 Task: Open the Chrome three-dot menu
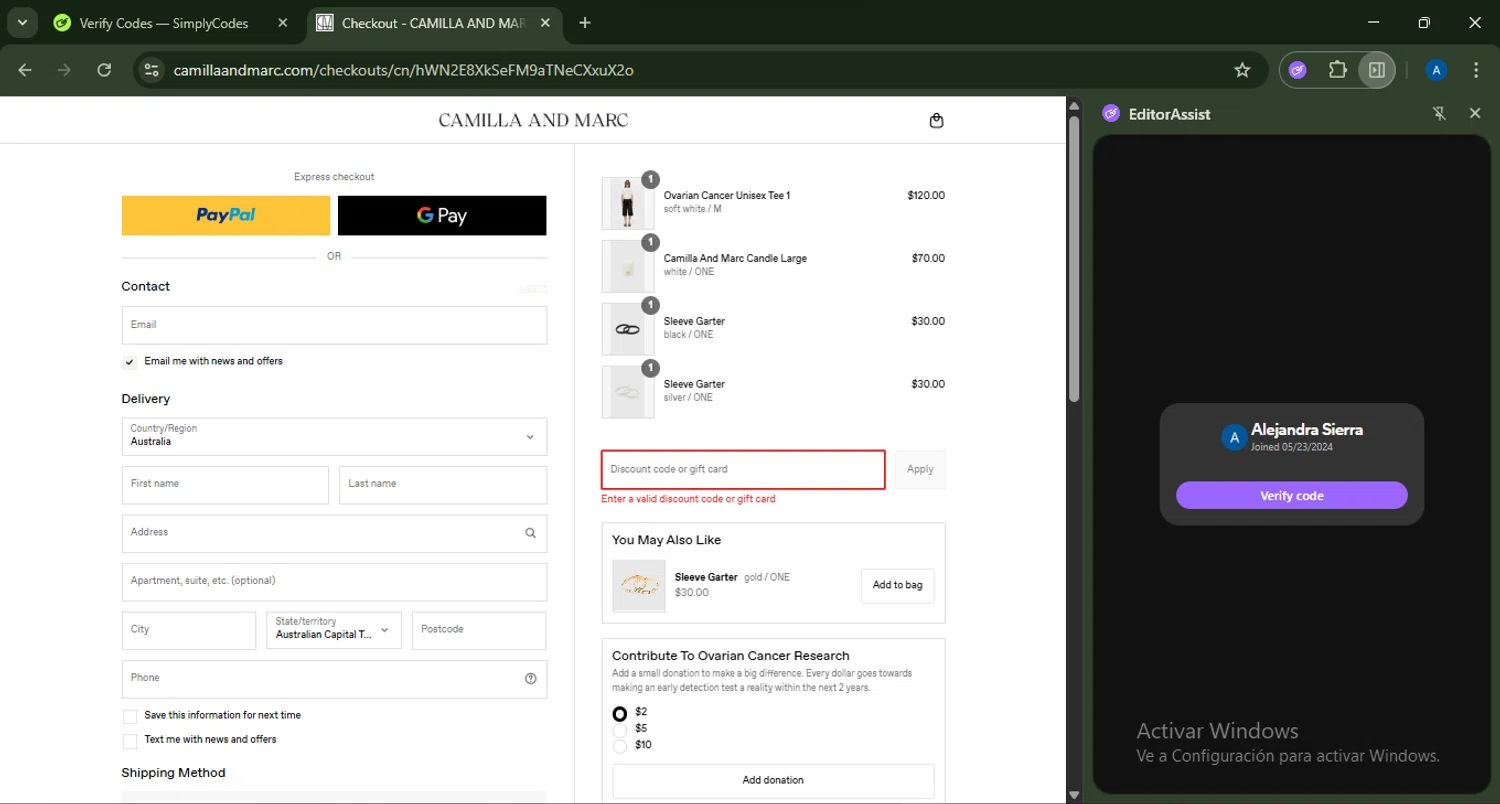pos(1476,70)
